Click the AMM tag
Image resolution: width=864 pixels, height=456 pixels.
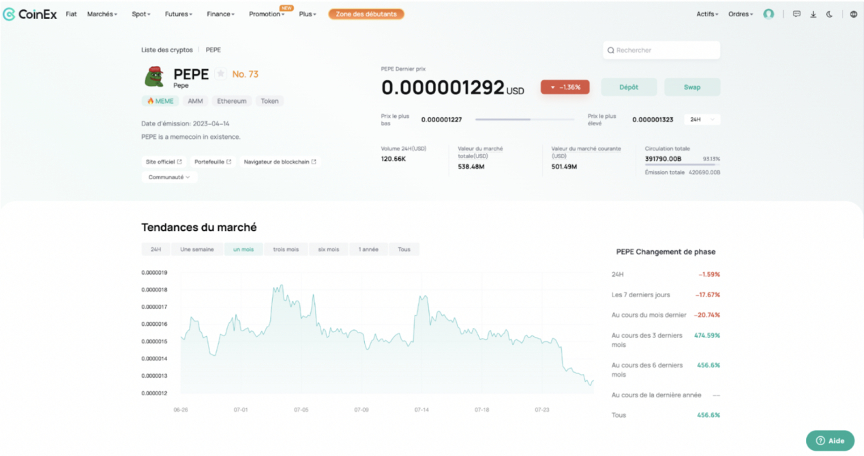[196, 101]
